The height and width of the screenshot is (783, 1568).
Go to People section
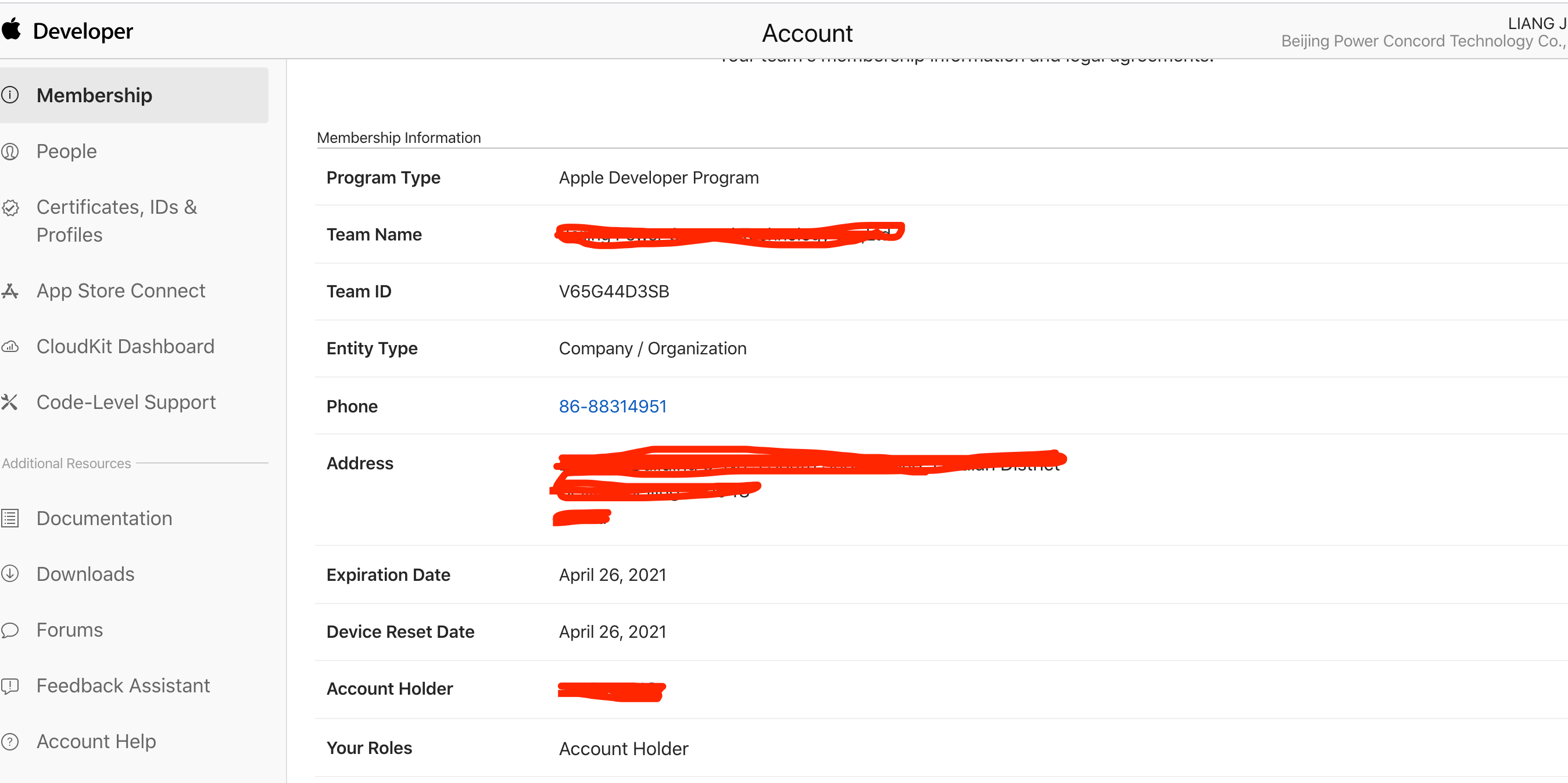(x=67, y=151)
